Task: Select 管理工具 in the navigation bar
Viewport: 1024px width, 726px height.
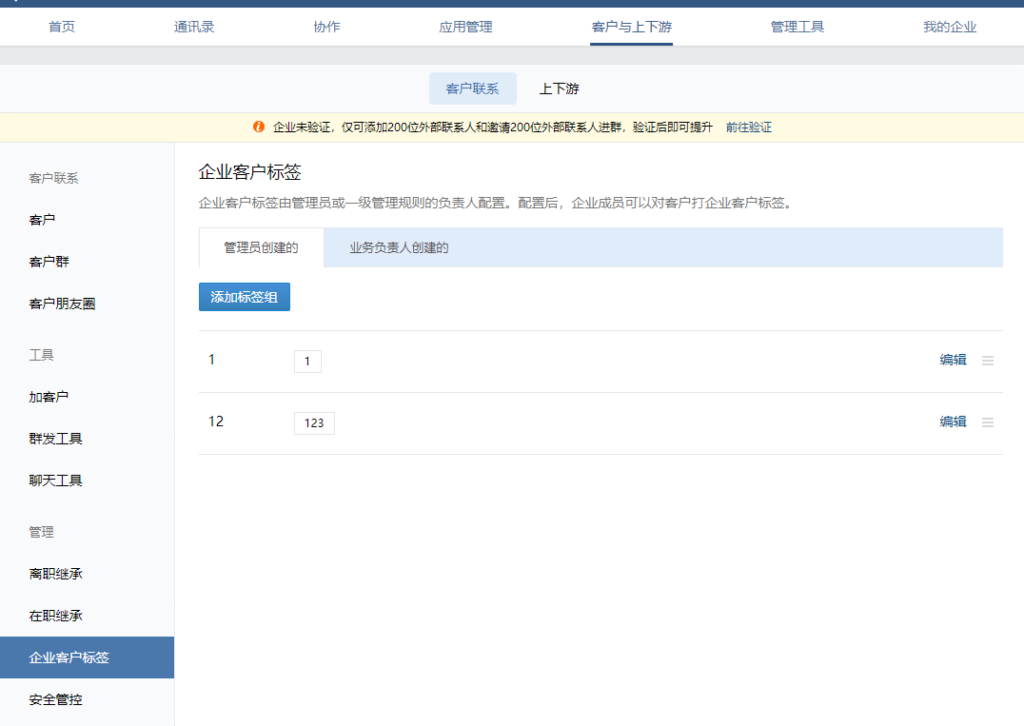Action: tap(796, 27)
